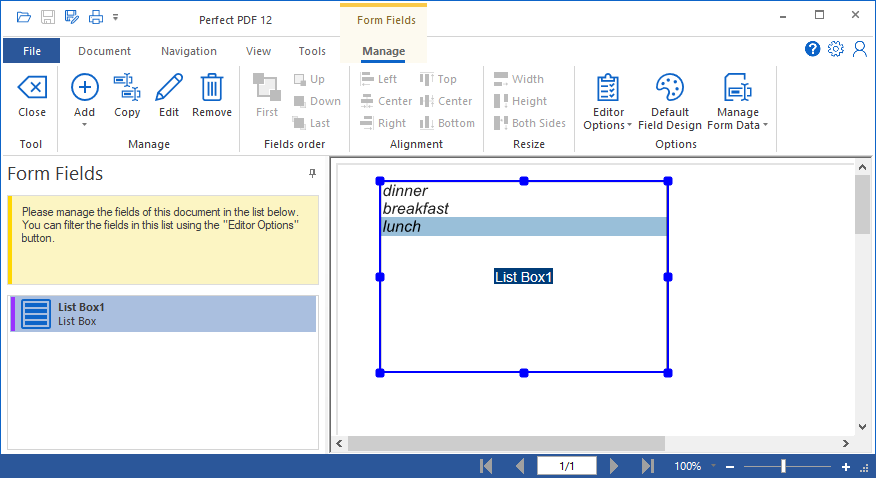Align fields Right
Viewport: 876px width, 478px height.
coord(383,123)
